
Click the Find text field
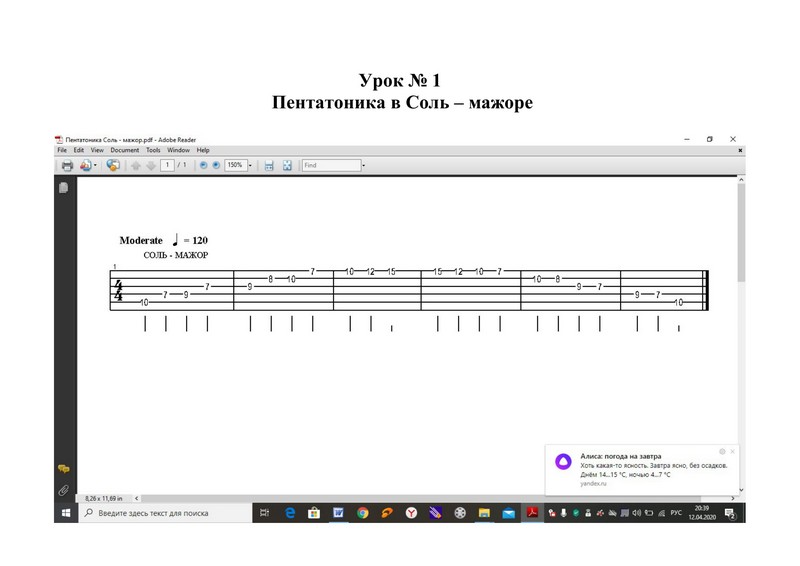pos(330,165)
